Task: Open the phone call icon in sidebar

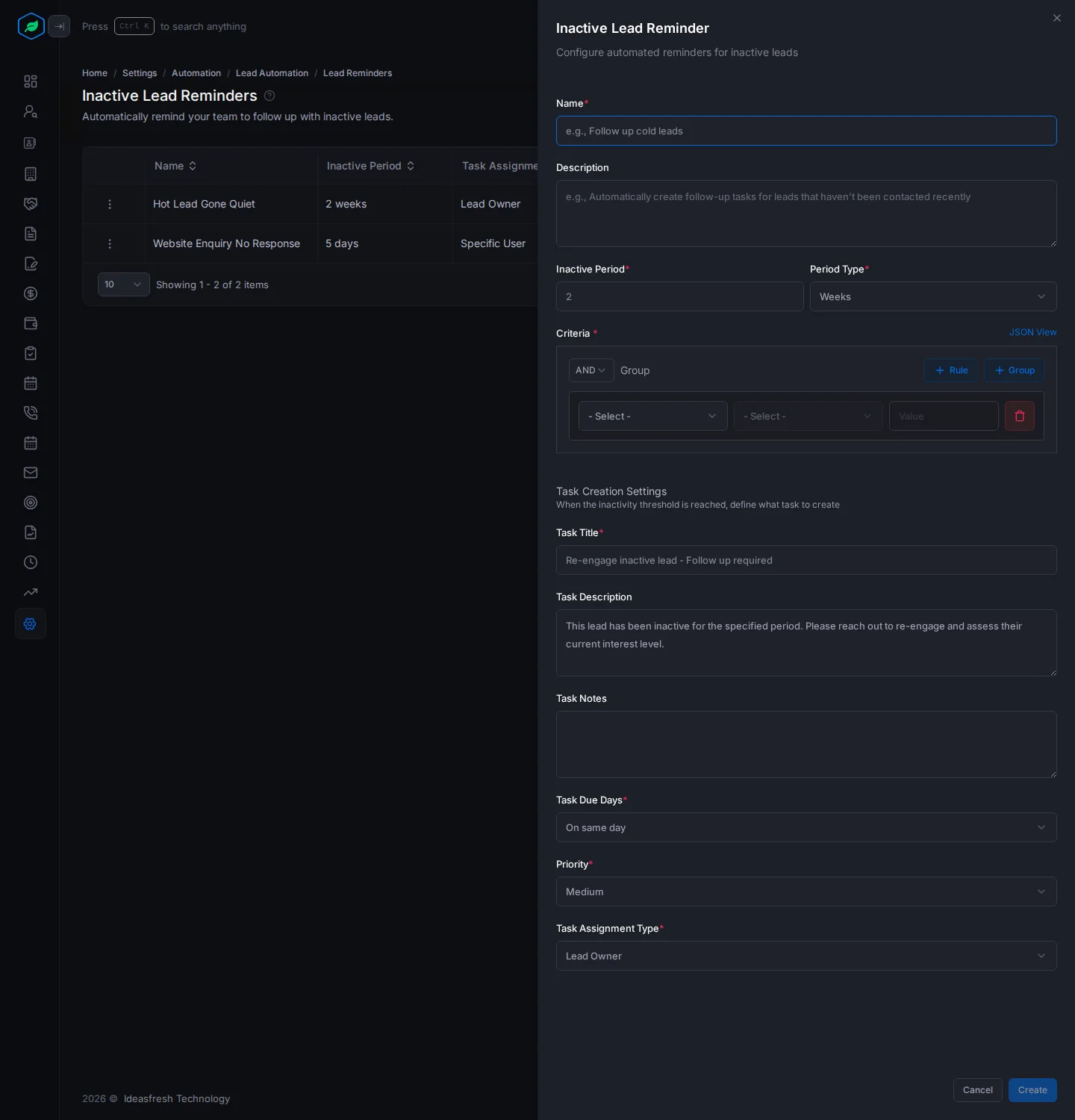Action: (x=31, y=413)
